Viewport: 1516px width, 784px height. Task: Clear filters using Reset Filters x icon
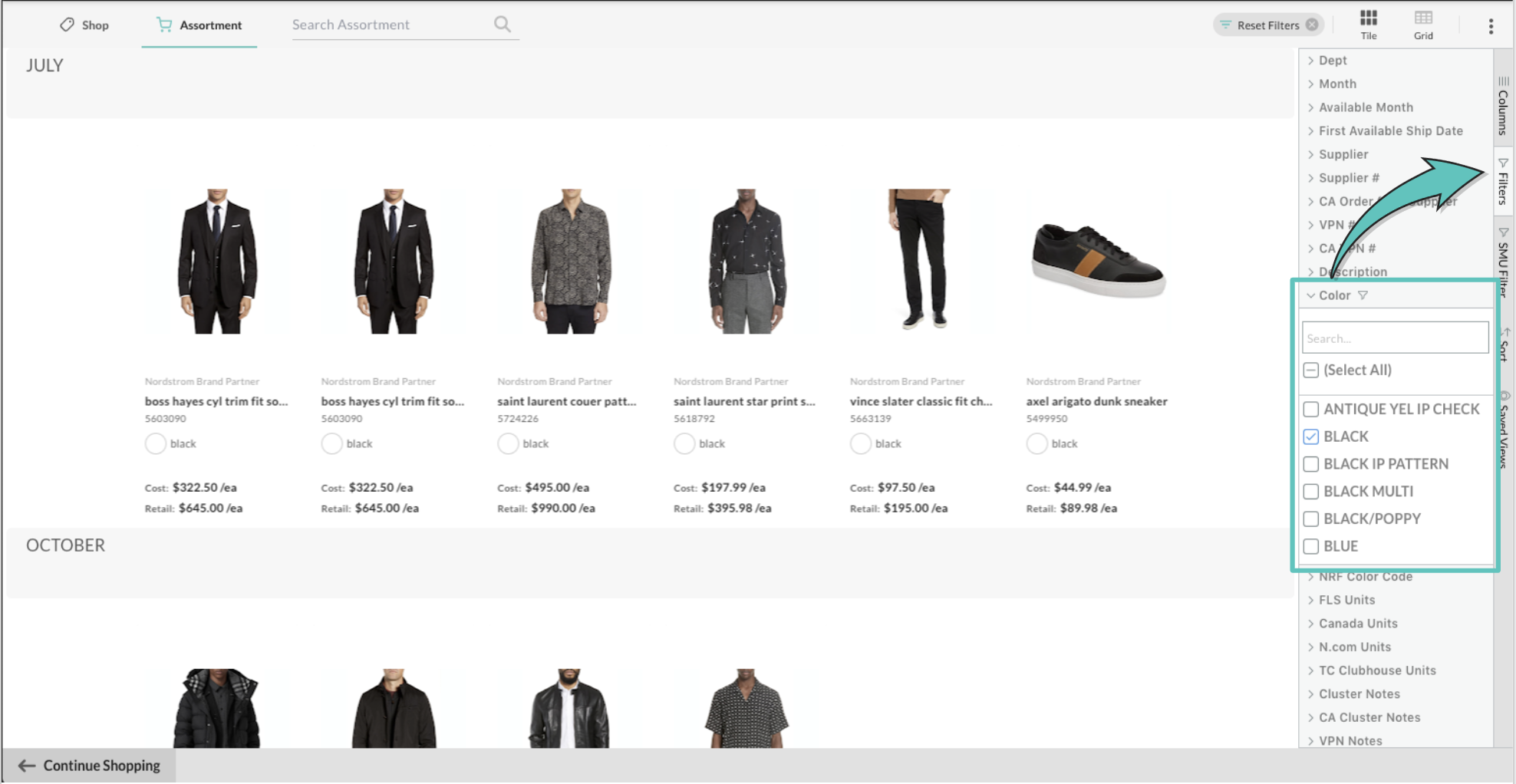click(x=1312, y=25)
